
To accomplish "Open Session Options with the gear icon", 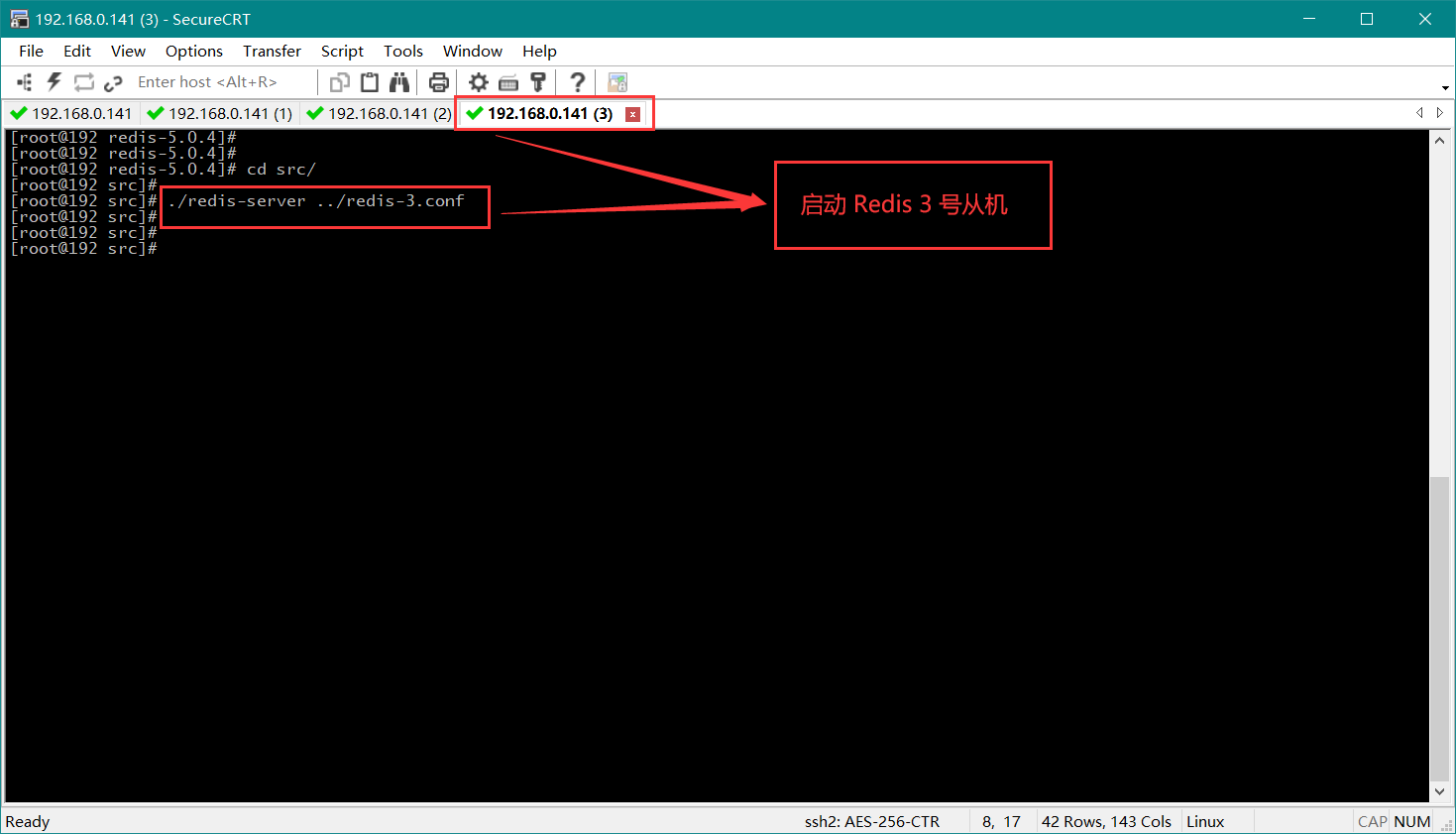I will pos(478,81).
